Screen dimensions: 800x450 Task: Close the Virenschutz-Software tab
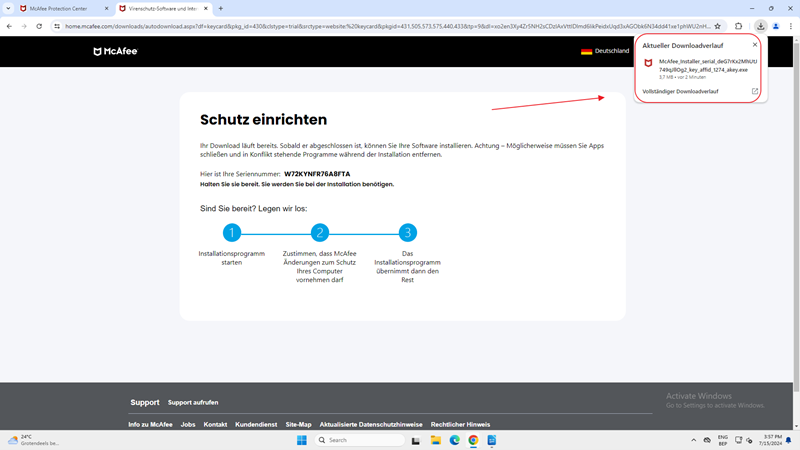pyautogui.click(x=206, y=9)
